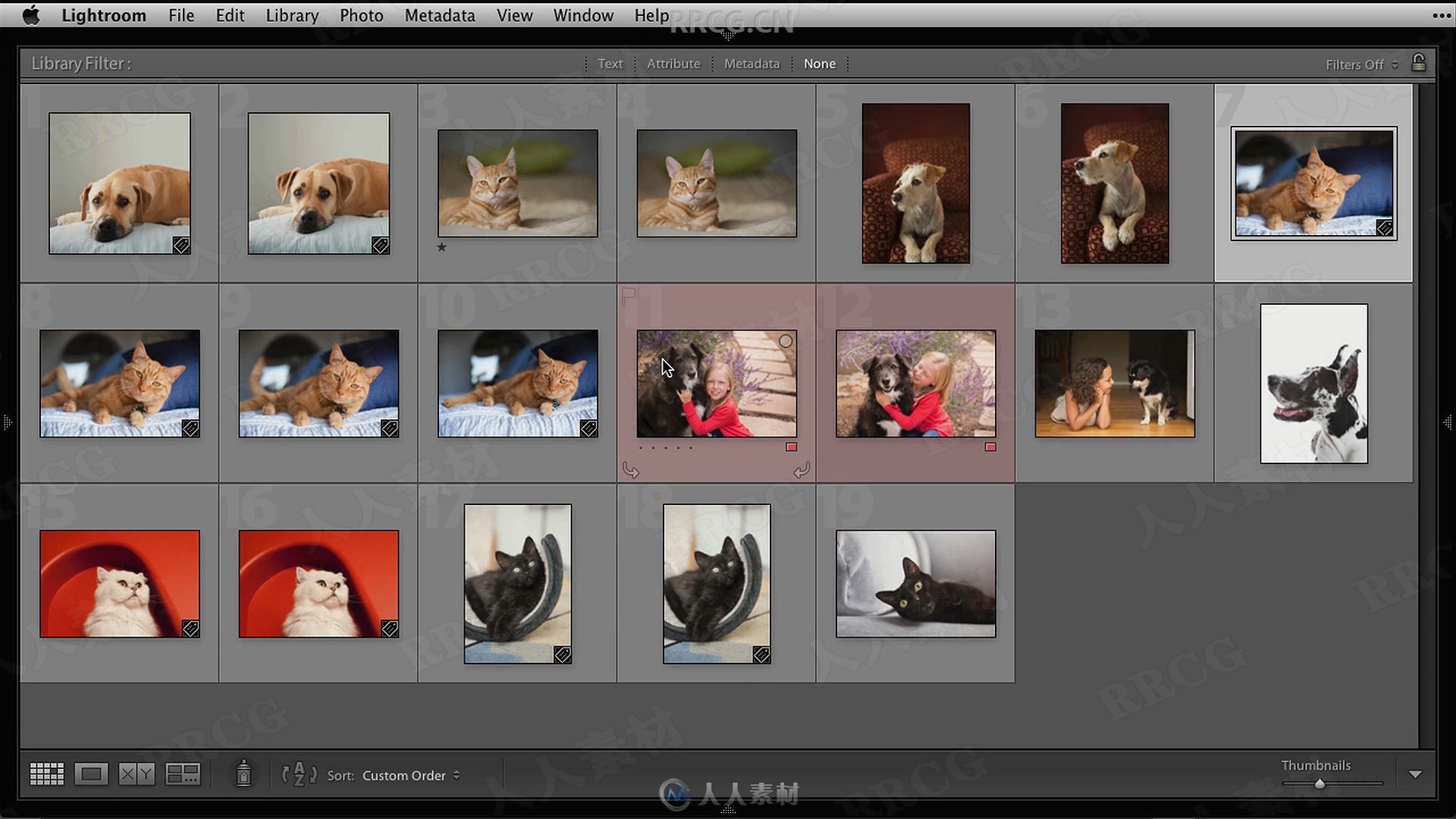Click the menu bar overflow dots icon
The image size is (1456, 819).
[x=1442, y=15]
